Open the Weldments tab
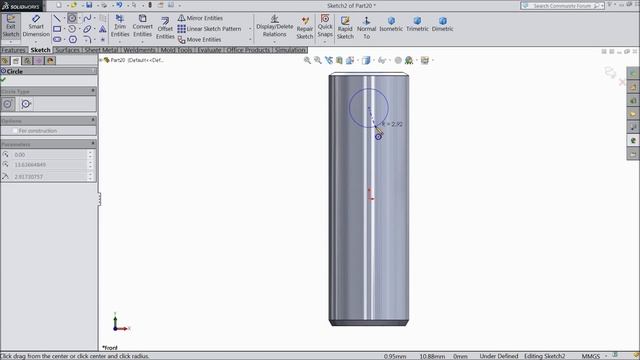 pyautogui.click(x=139, y=50)
